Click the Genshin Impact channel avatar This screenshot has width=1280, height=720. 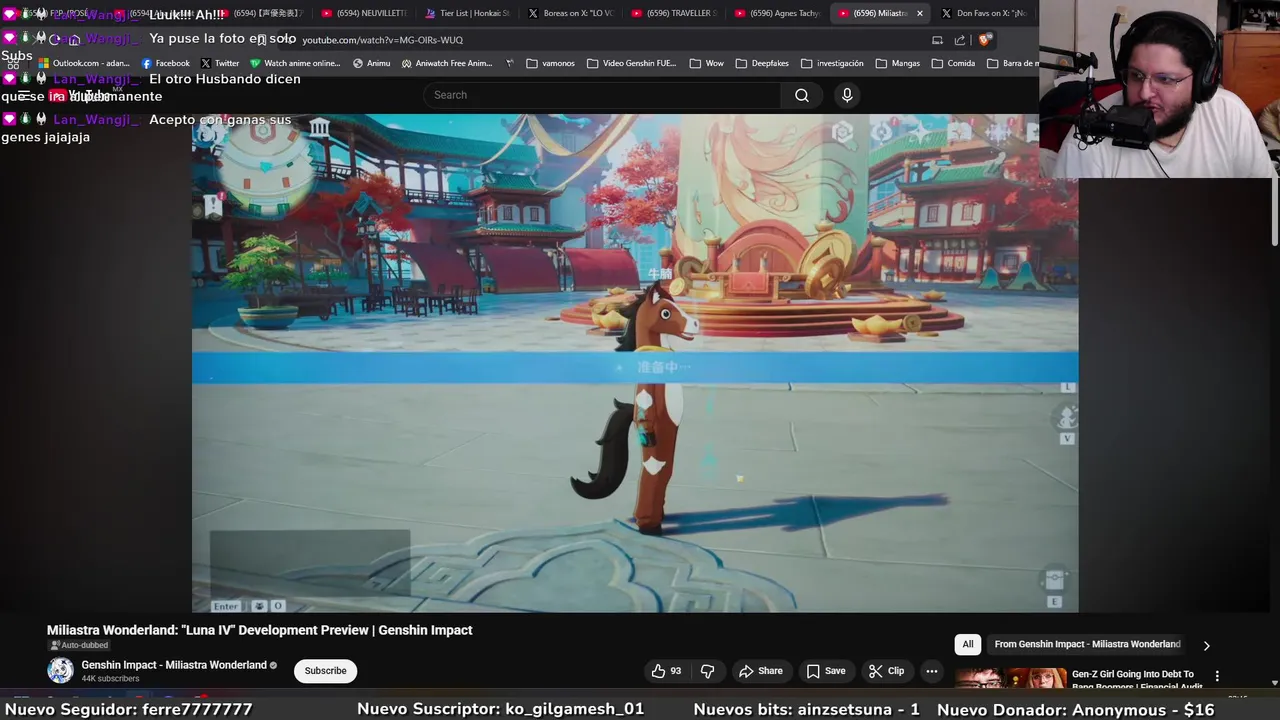point(60,671)
